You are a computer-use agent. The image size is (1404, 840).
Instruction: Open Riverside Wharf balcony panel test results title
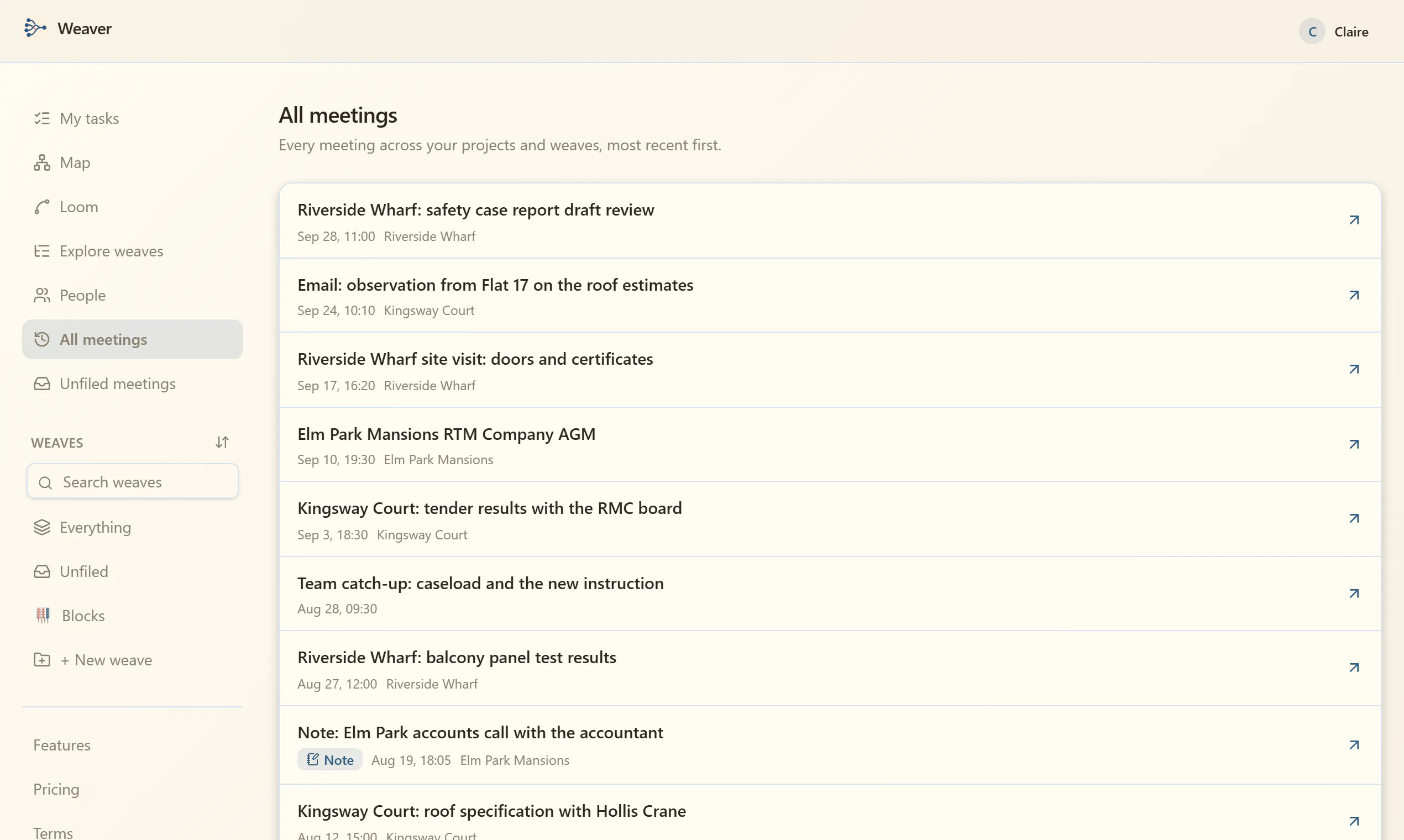pos(457,658)
